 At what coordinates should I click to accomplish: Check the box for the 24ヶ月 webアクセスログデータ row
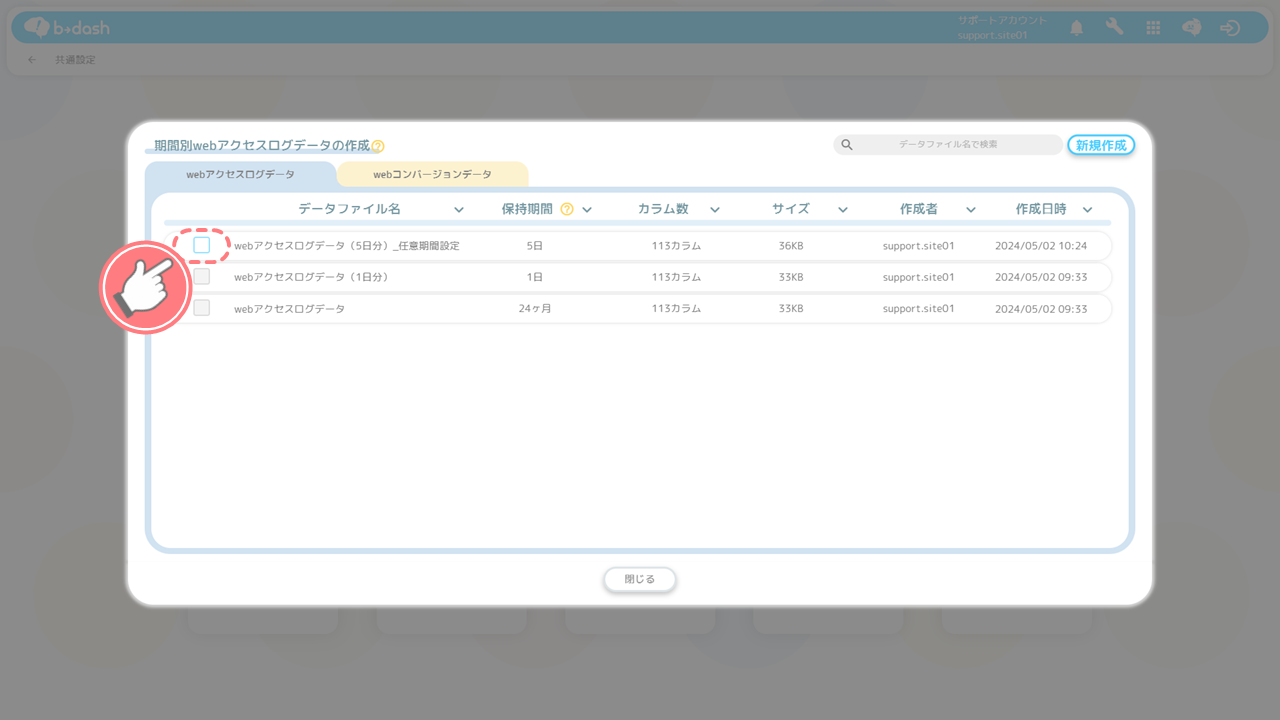202,308
